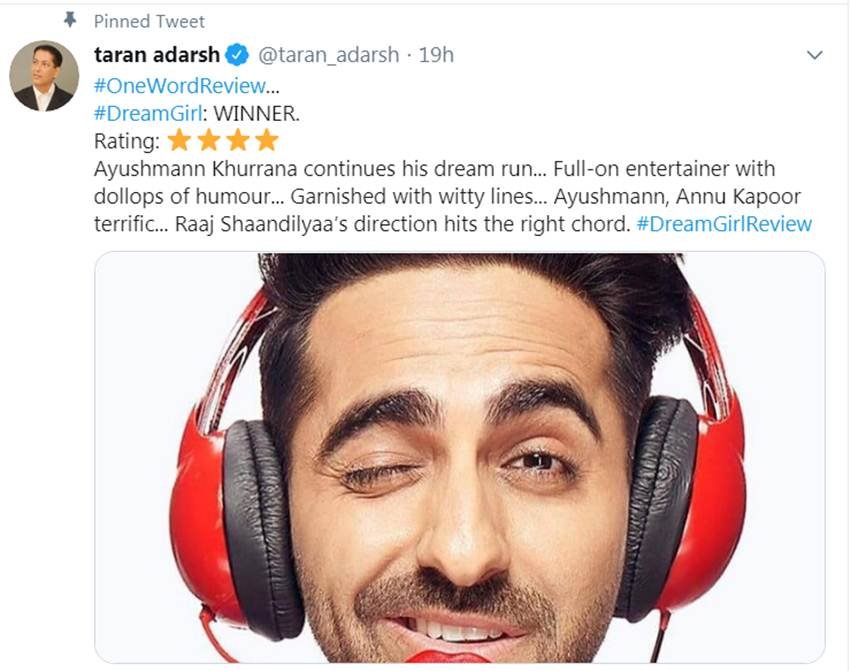This screenshot has width=850, height=671.
Task: Expand the tweet options chevron menu
Action: pyautogui.click(x=815, y=55)
